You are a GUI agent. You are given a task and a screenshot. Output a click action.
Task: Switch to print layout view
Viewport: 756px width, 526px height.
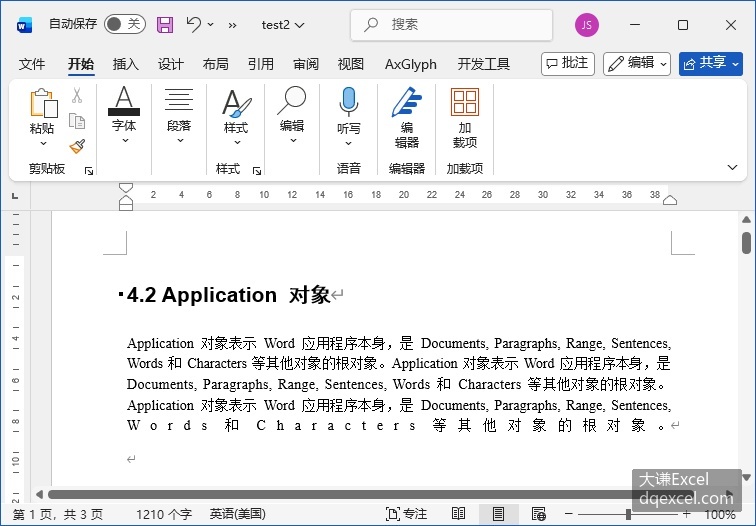pos(499,514)
